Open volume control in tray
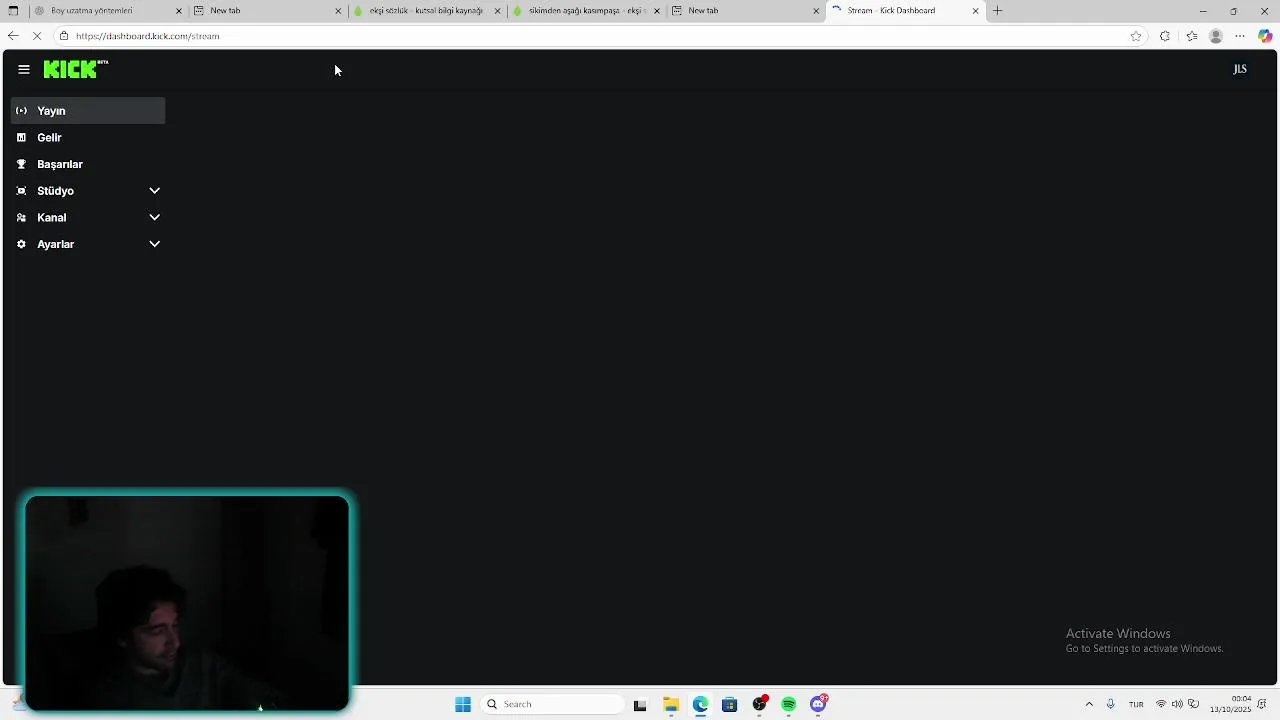Screen dimensions: 1280x720 (x=1177, y=704)
